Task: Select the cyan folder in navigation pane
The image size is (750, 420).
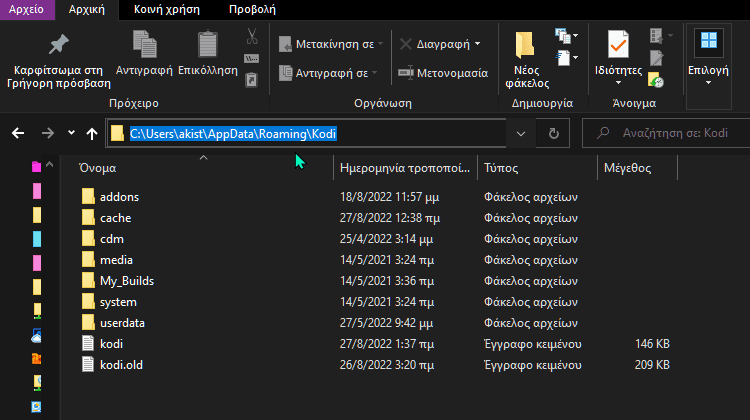Action: click(37, 239)
